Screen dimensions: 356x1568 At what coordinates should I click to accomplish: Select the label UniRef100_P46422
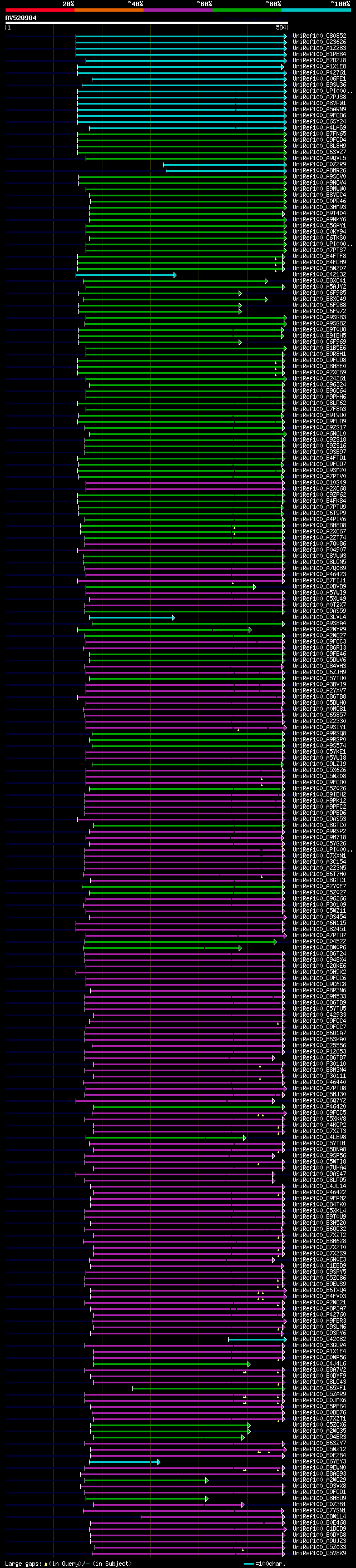(x=319, y=1192)
